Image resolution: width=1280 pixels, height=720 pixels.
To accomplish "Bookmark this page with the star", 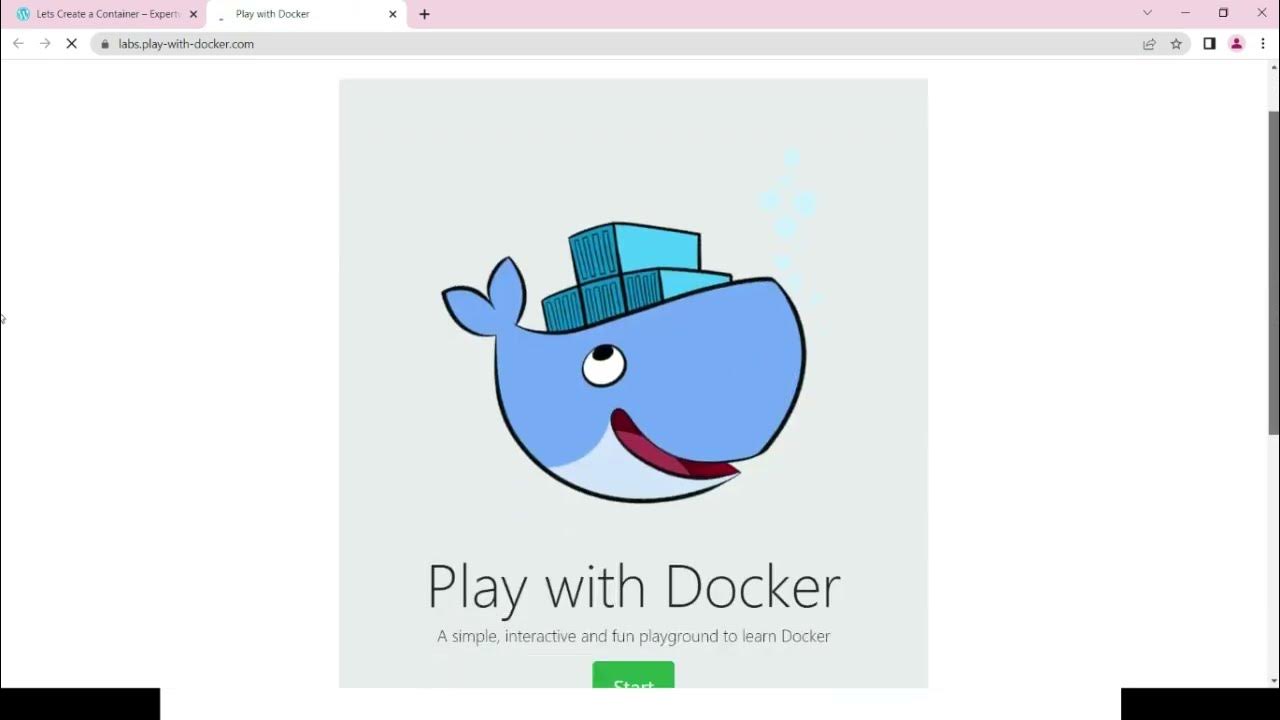I will (1176, 44).
